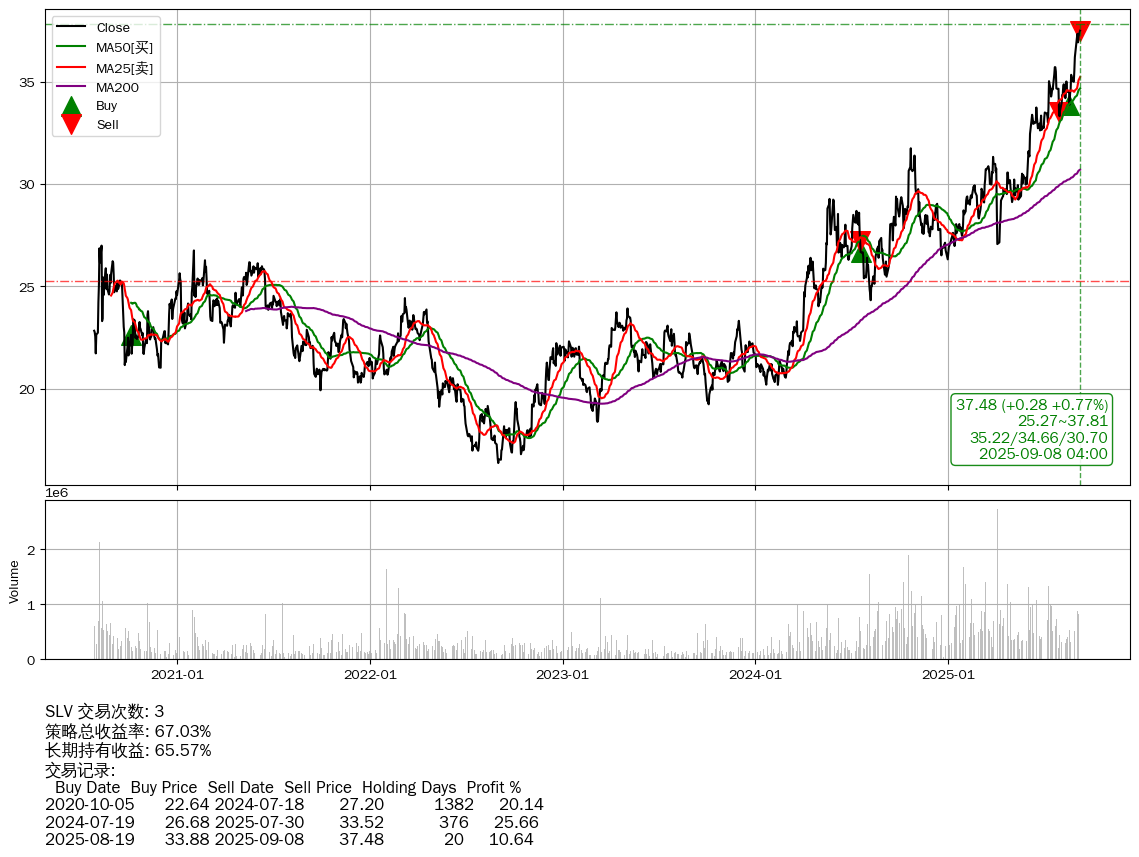Click the 2025-01 x-axis date label
Screen dimensions: 1139x857
tap(948, 675)
